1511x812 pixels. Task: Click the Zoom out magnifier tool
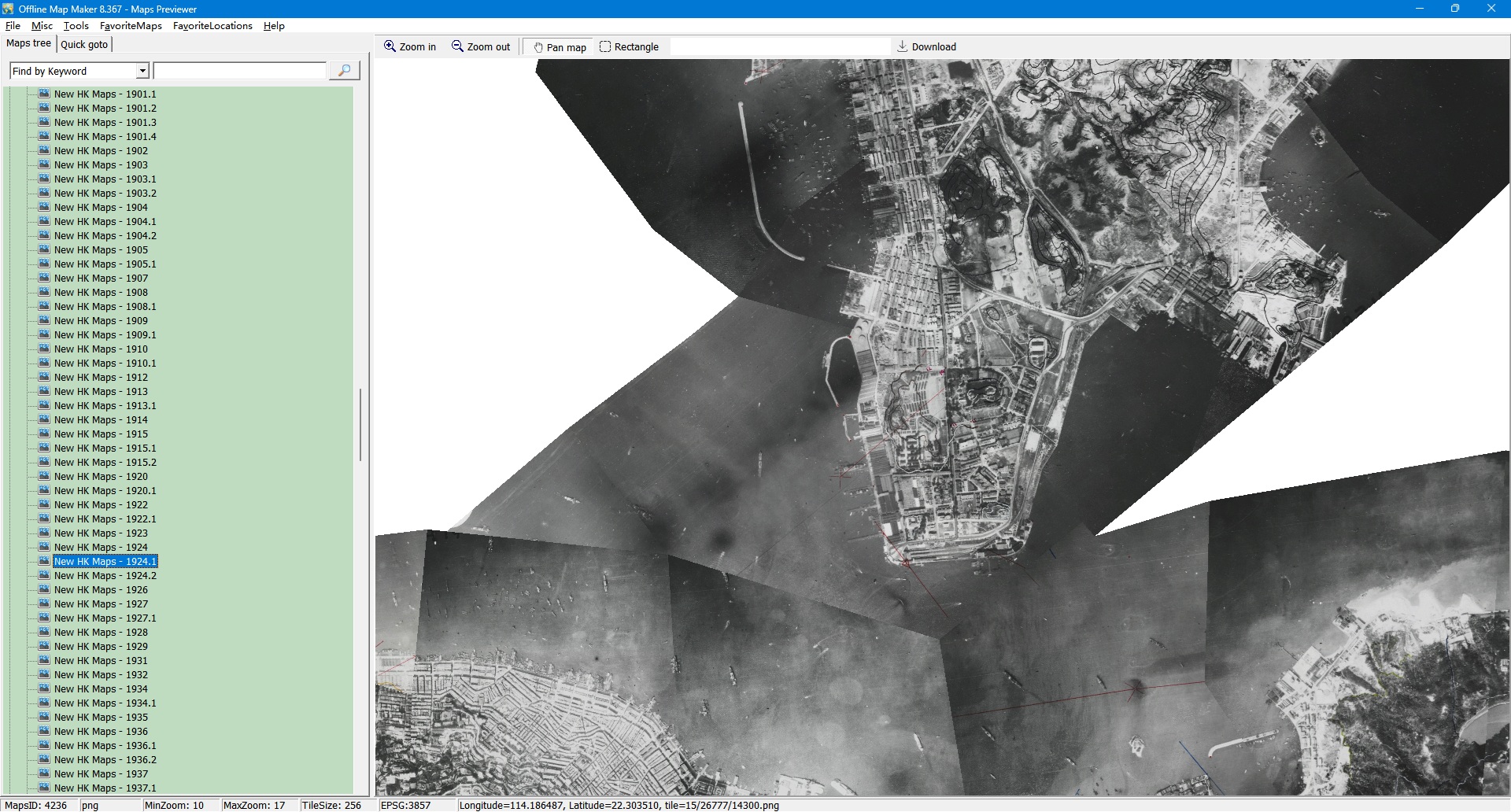tap(480, 47)
